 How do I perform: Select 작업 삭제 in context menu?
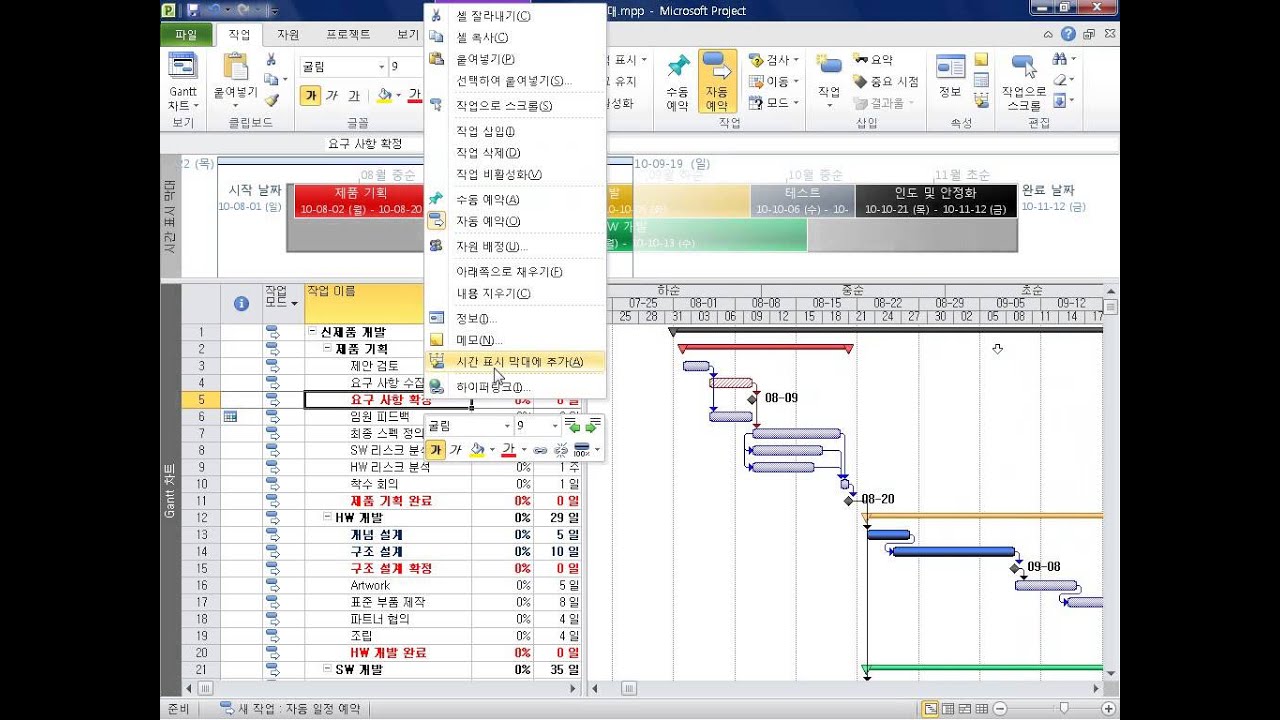[516, 153]
